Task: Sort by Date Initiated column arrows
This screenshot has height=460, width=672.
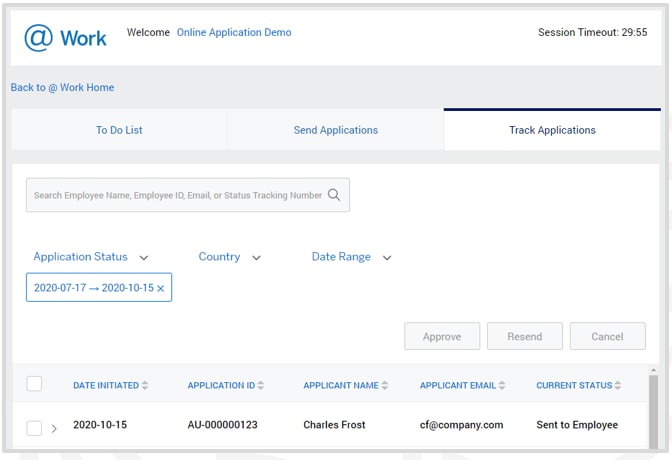Action: pos(145,386)
